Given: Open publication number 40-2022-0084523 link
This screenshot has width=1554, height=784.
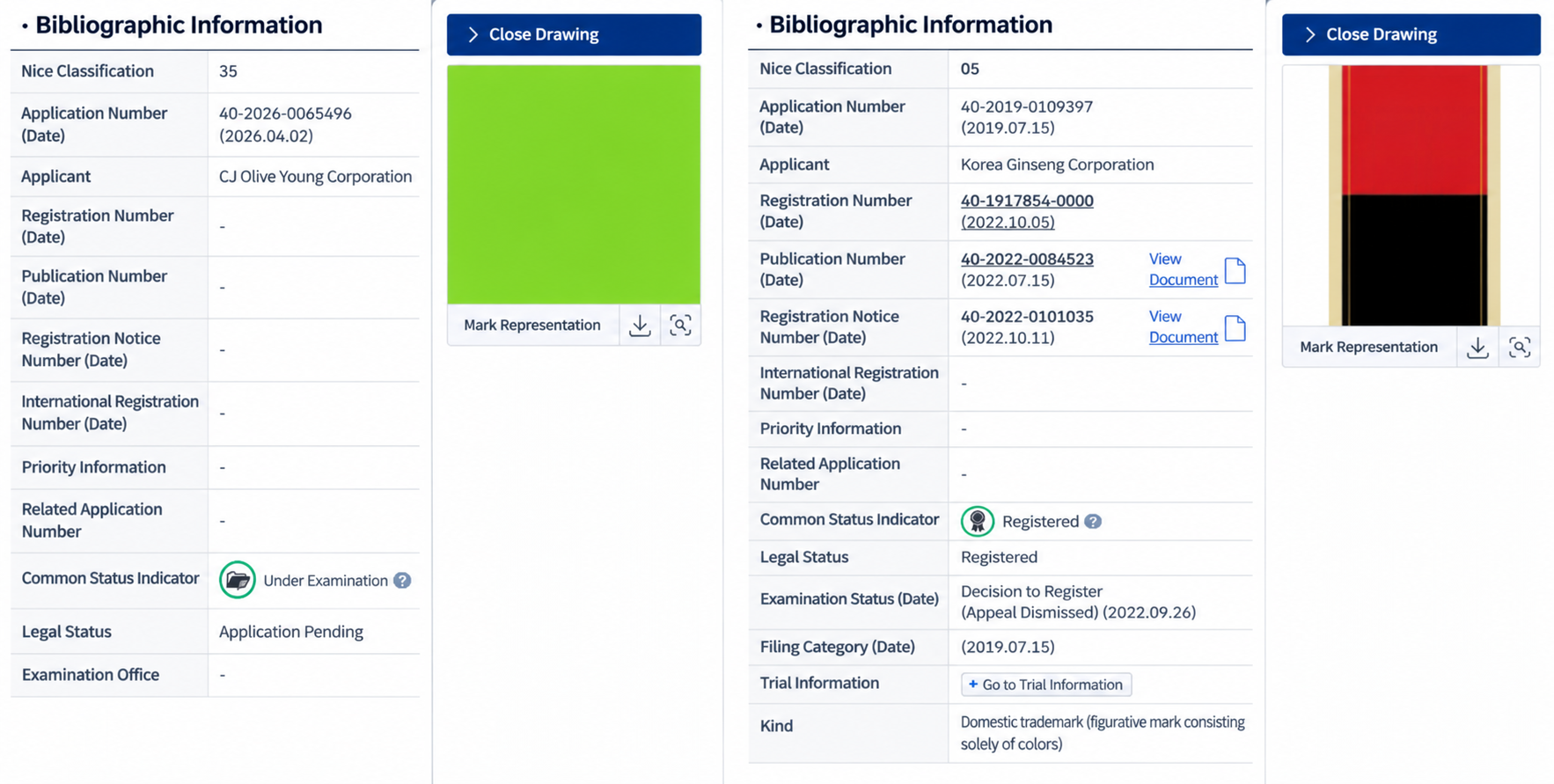Looking at the screenshot, I should [x=1027, y=260].
